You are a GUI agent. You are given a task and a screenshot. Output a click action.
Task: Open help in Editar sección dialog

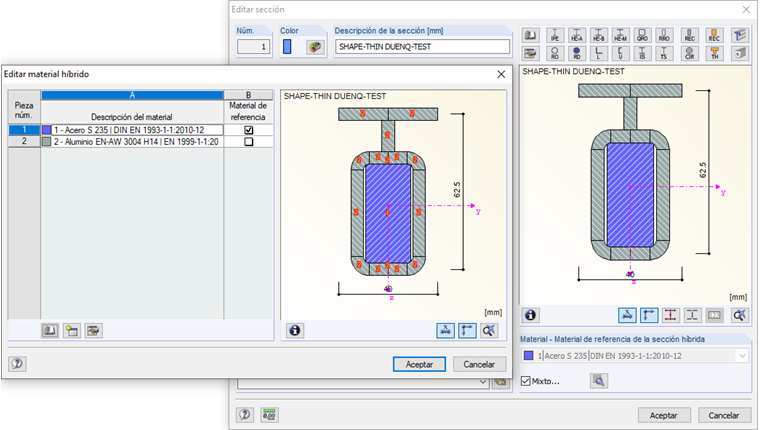[x=245, y=414]
